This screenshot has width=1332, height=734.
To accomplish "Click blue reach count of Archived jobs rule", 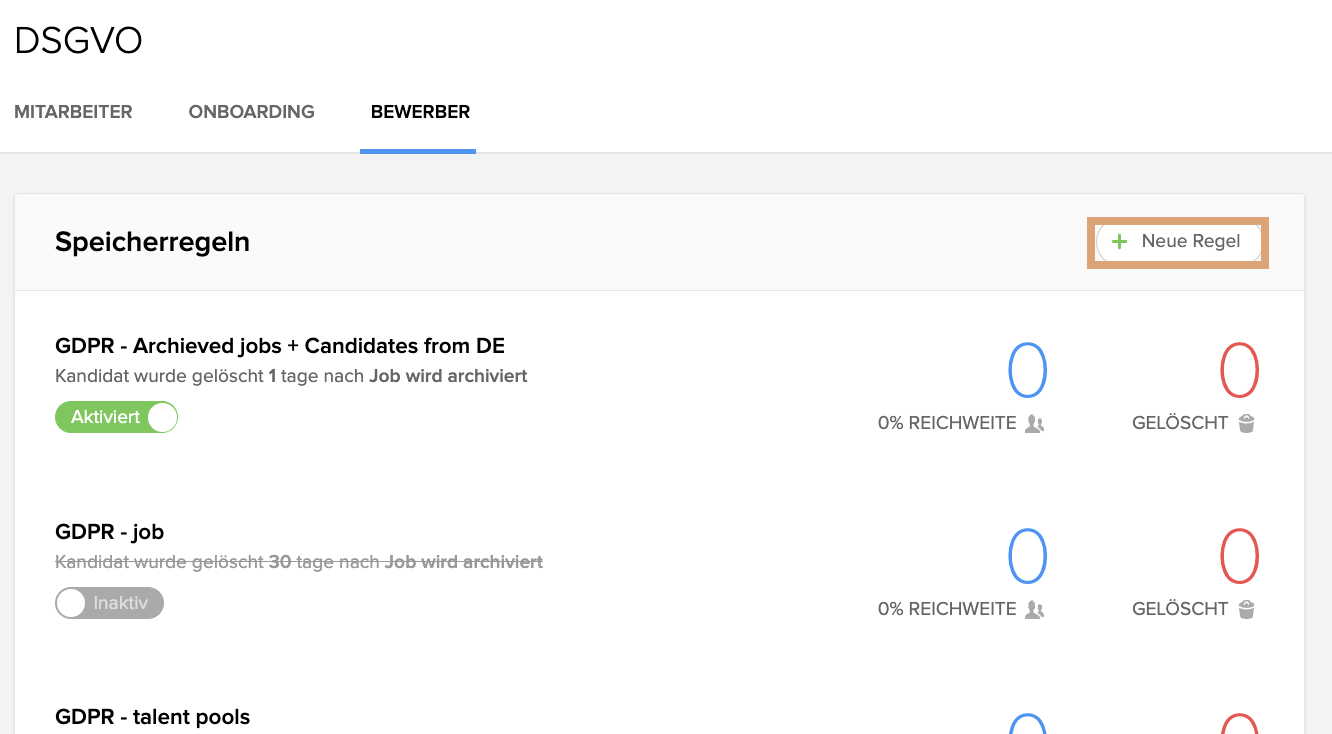I will point(1027,370).
